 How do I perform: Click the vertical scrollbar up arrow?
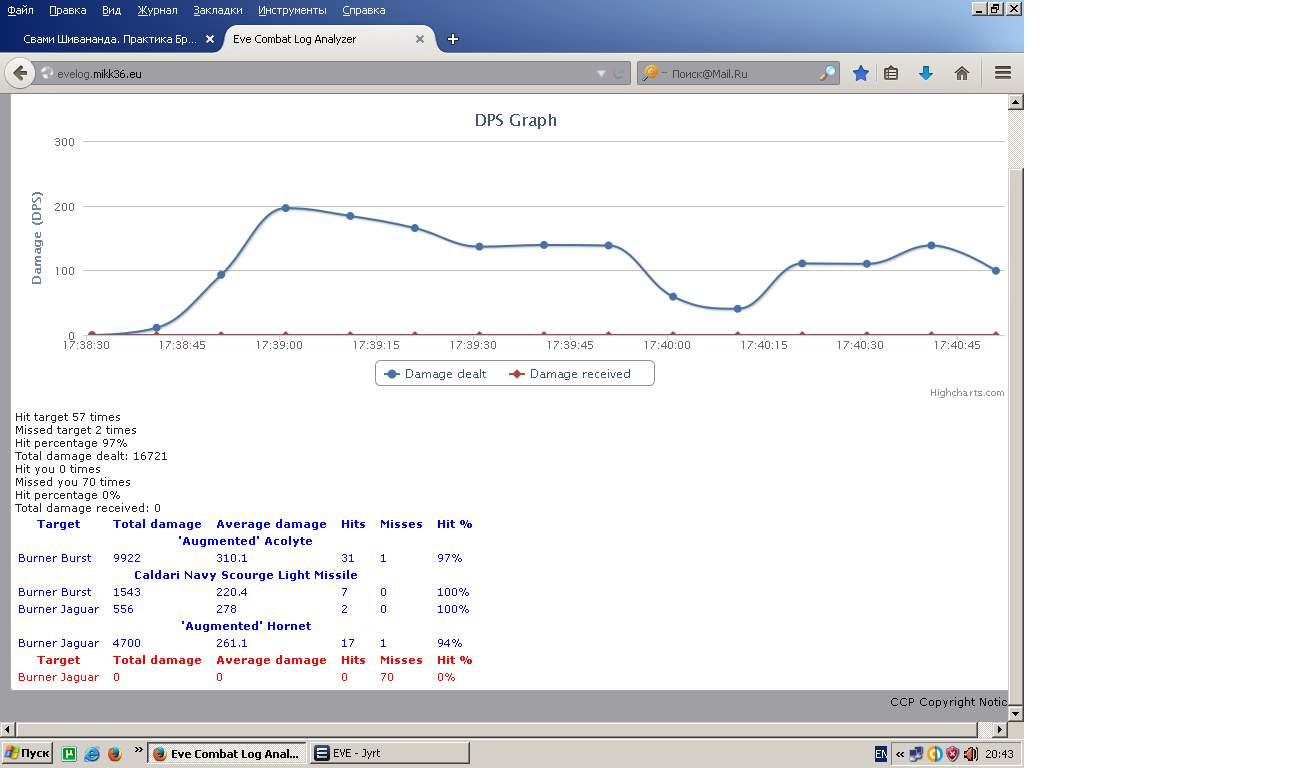[x=1016, y=102]
